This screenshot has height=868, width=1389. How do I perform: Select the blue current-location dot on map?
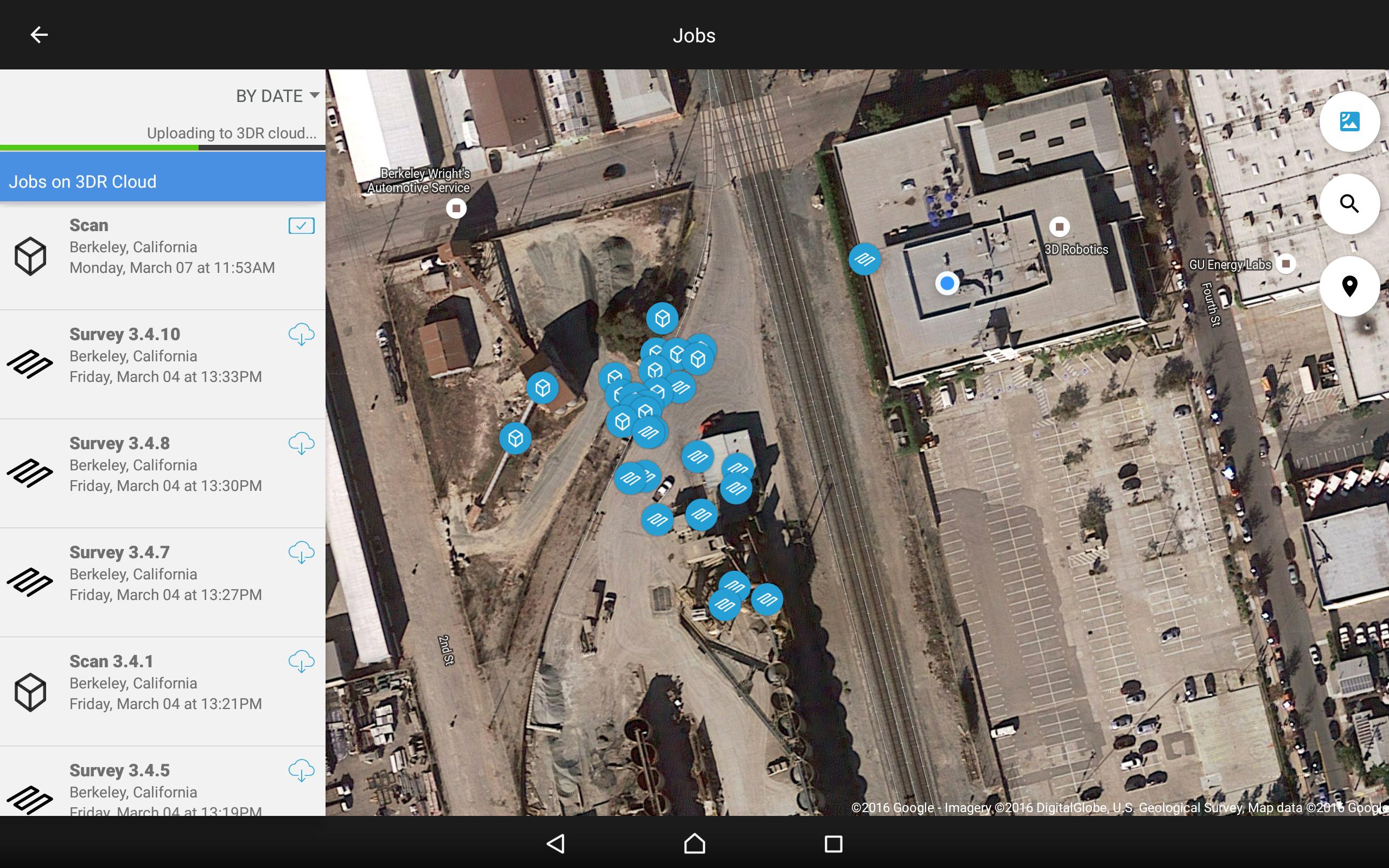tap(947, 283)
